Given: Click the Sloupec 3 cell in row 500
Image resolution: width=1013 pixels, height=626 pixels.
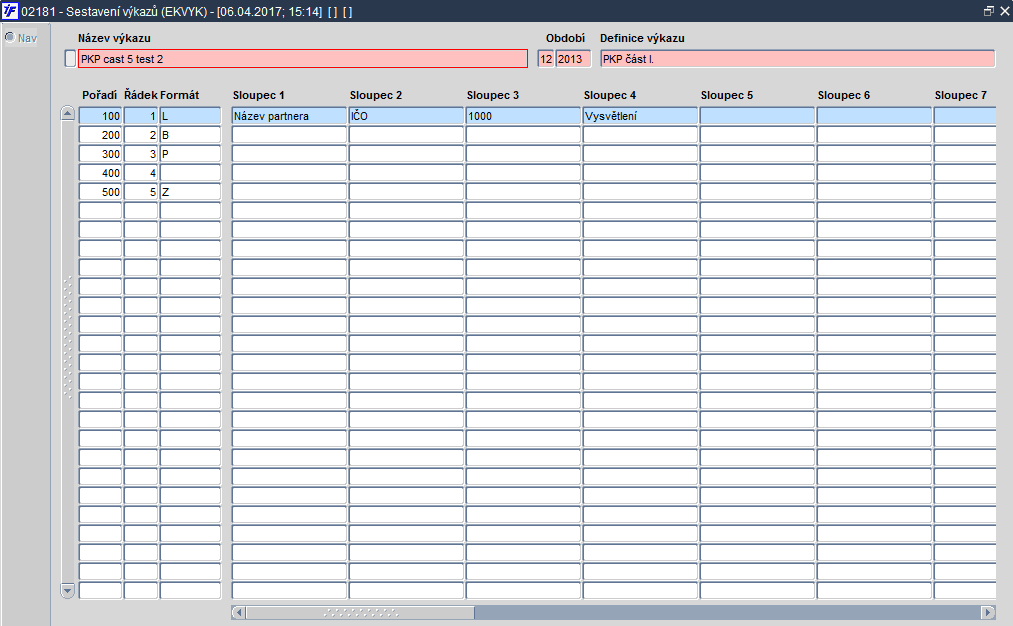Looking at the screenshot, I should click(523, 192).
